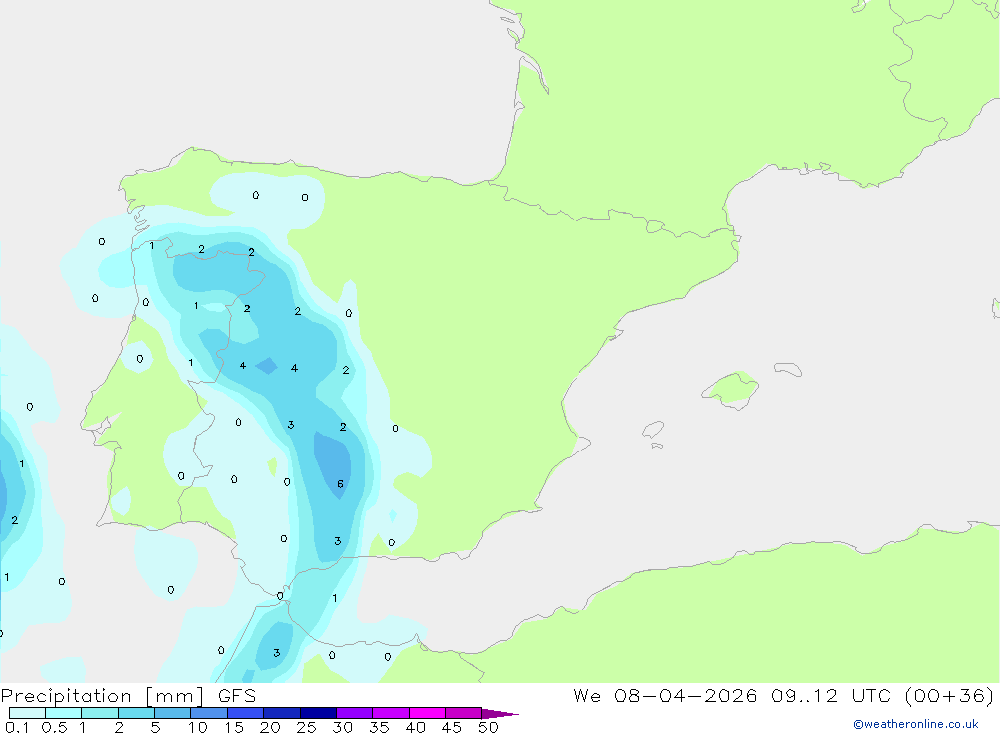Click the '10' legend scale label
Image resolution: width=1000 pixels, height=733 pixels.
tap(198, 727)
